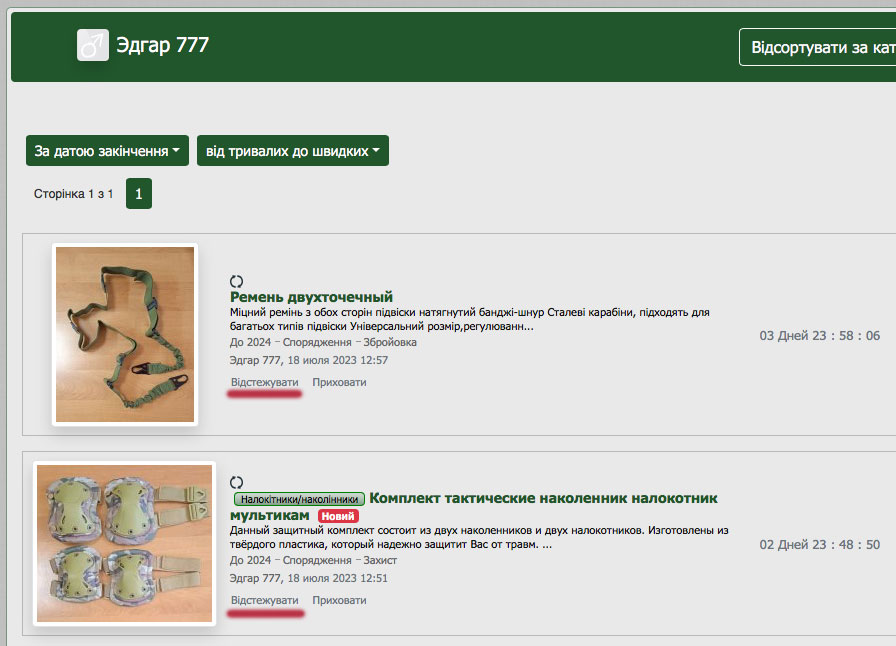Click the 02 Дней 23 : 48 : 50 countdown
The image size is (896, 646).
[x=819, y=545]
